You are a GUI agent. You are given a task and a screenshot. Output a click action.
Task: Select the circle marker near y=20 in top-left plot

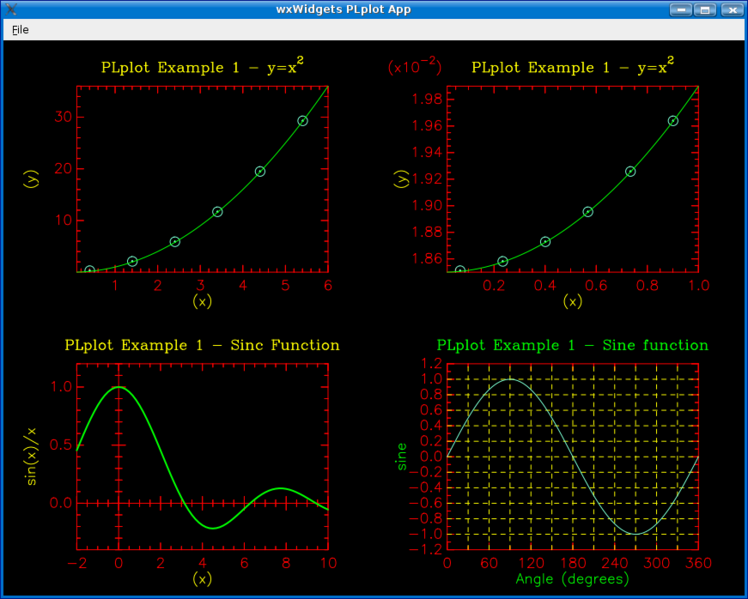coord(260,171)
